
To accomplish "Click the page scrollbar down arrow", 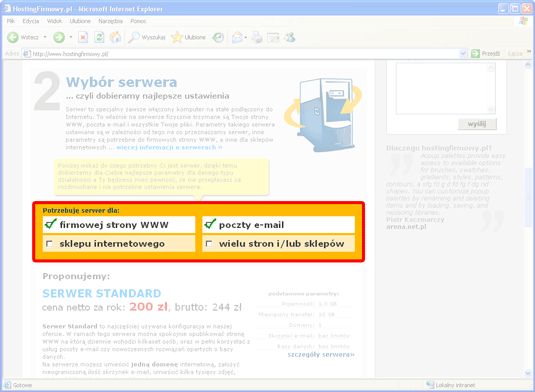I will (x=528, y=373).
